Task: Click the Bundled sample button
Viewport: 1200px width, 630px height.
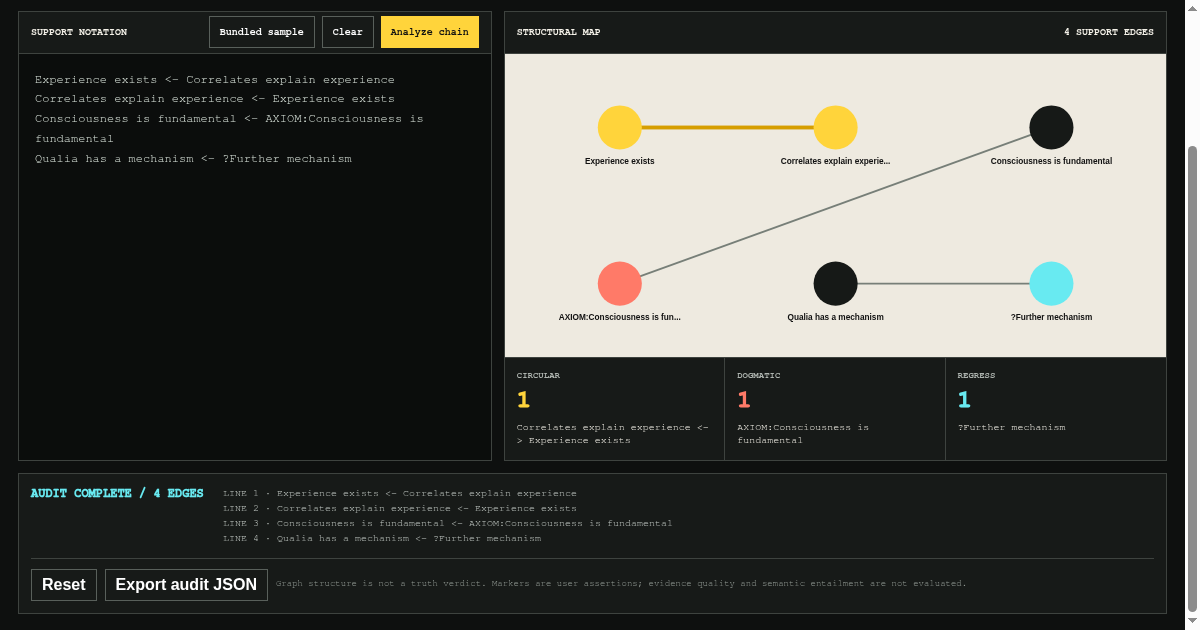Action: (262, 32)
